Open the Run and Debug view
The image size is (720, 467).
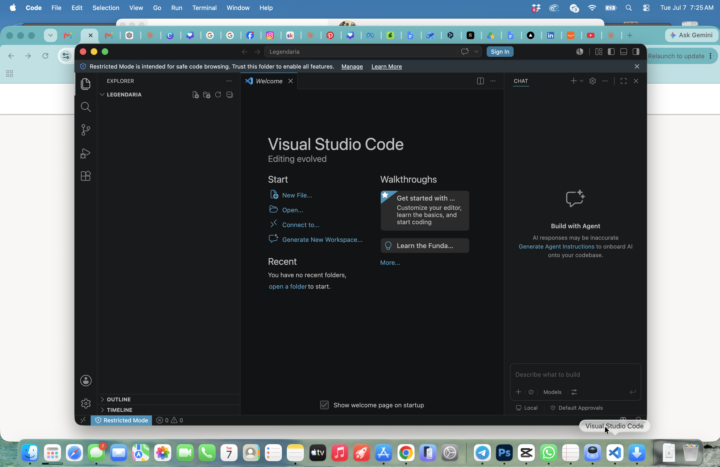(x=85, y=153)
